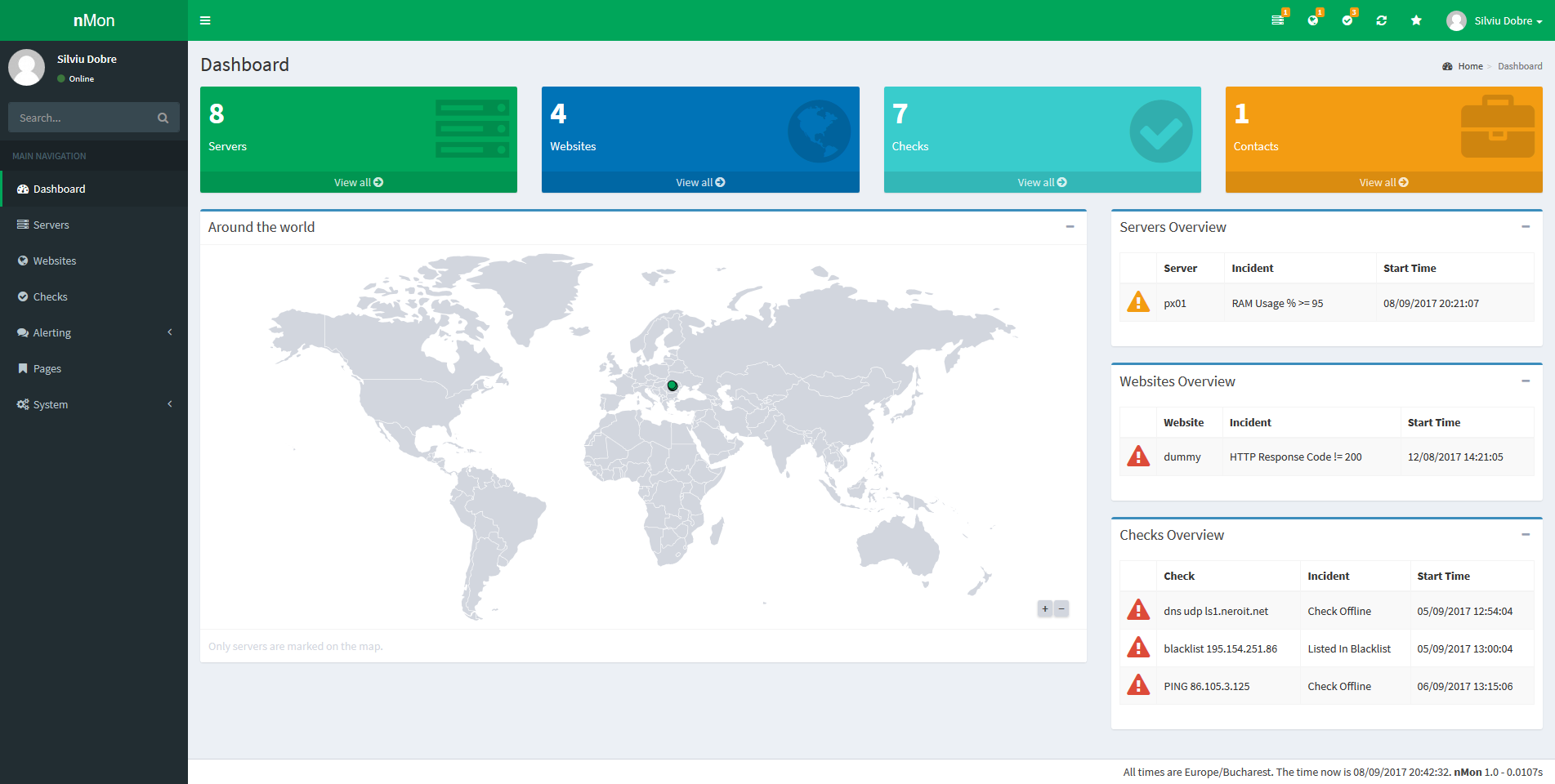Screen dimensions: 1555x784
Task: Select Servers in the sidebar
Action: click(x=51, y=225)
